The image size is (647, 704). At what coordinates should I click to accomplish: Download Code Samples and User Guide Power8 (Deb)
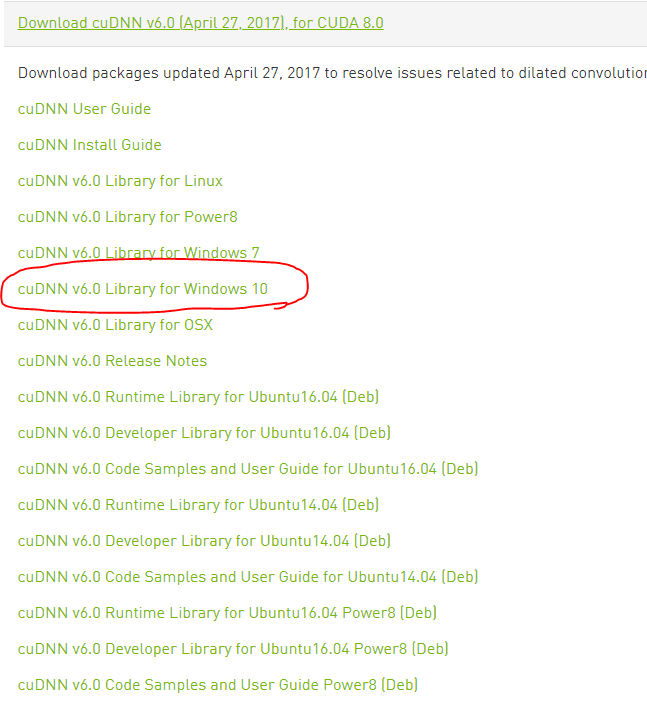click(218, 685)
